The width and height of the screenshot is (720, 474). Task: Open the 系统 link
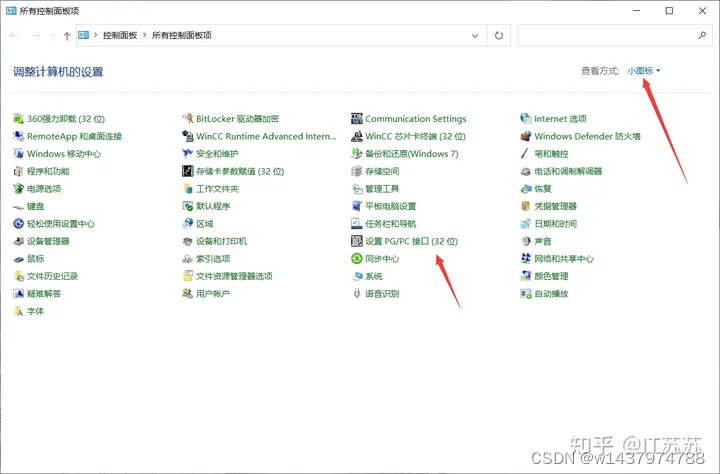coord(374,276)
